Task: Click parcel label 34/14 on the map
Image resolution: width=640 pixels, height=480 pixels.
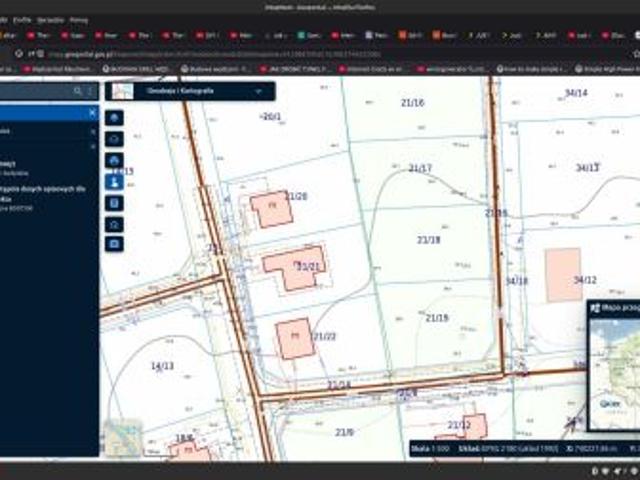Action: pos(576,93)
